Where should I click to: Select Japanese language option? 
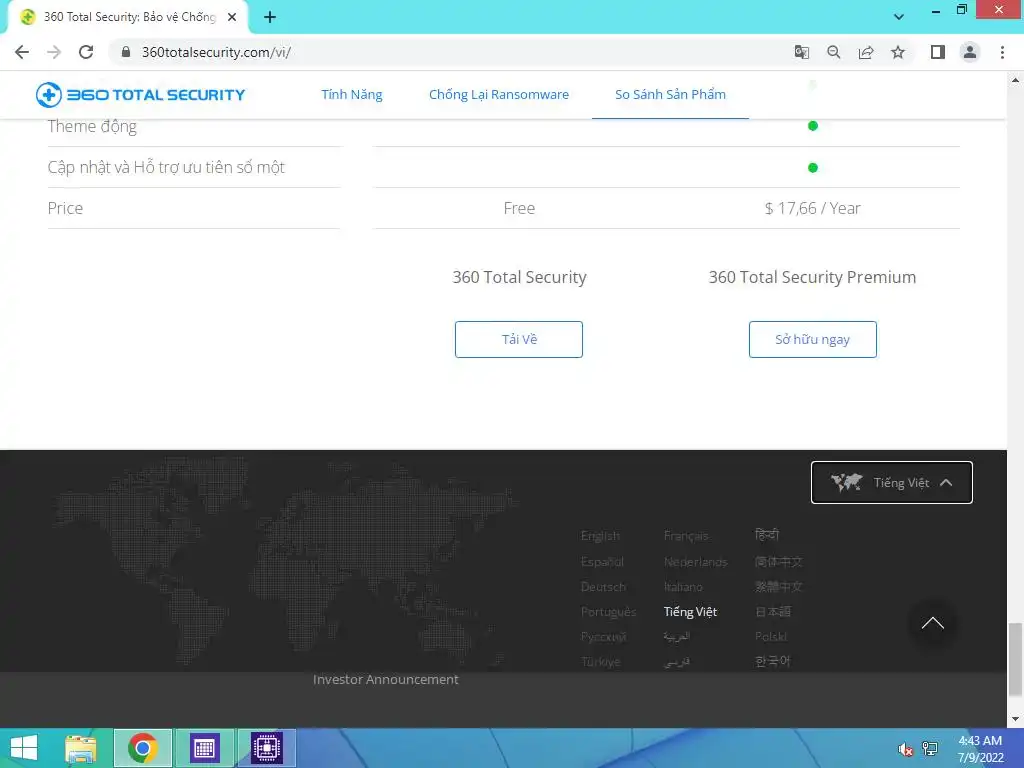coord(773,612)
